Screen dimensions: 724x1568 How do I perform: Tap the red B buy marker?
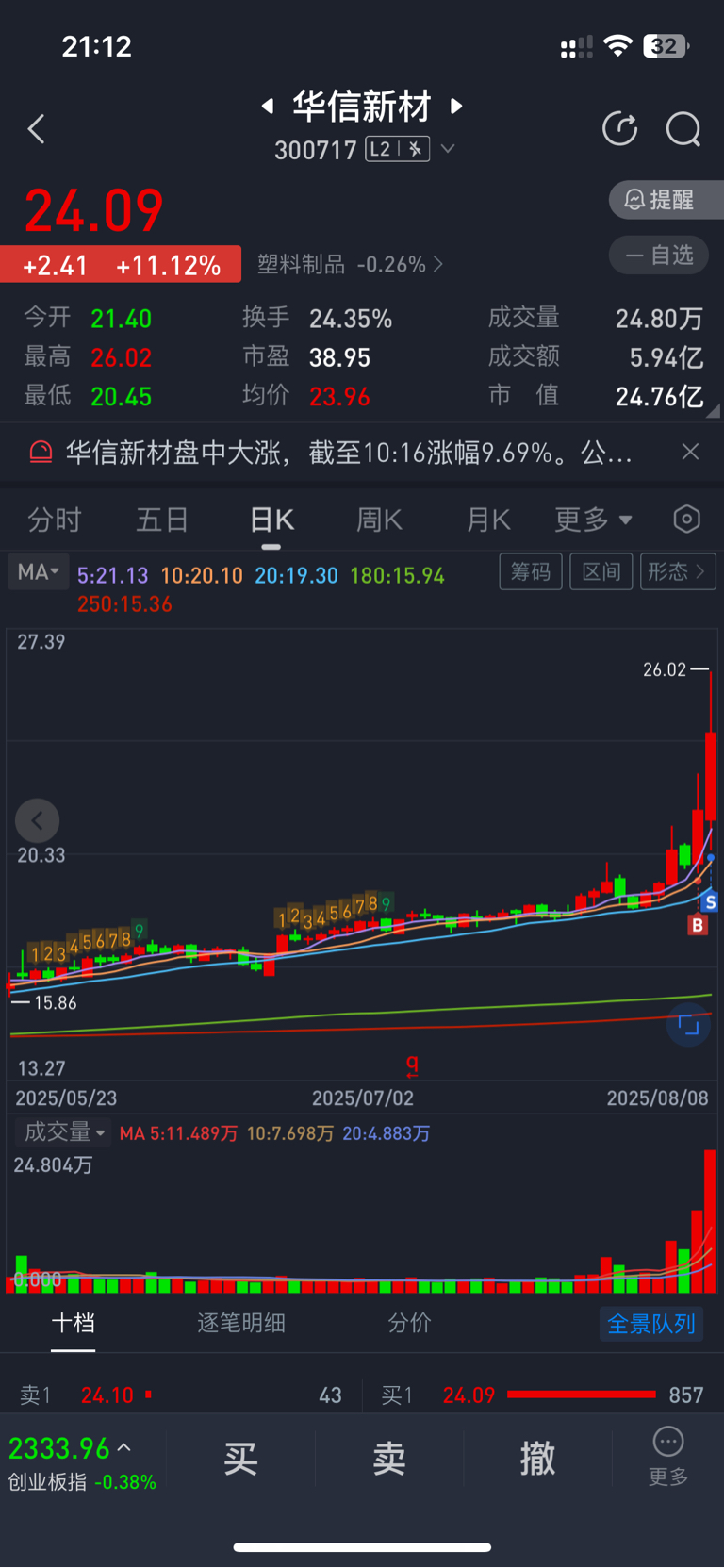point(698,925)
